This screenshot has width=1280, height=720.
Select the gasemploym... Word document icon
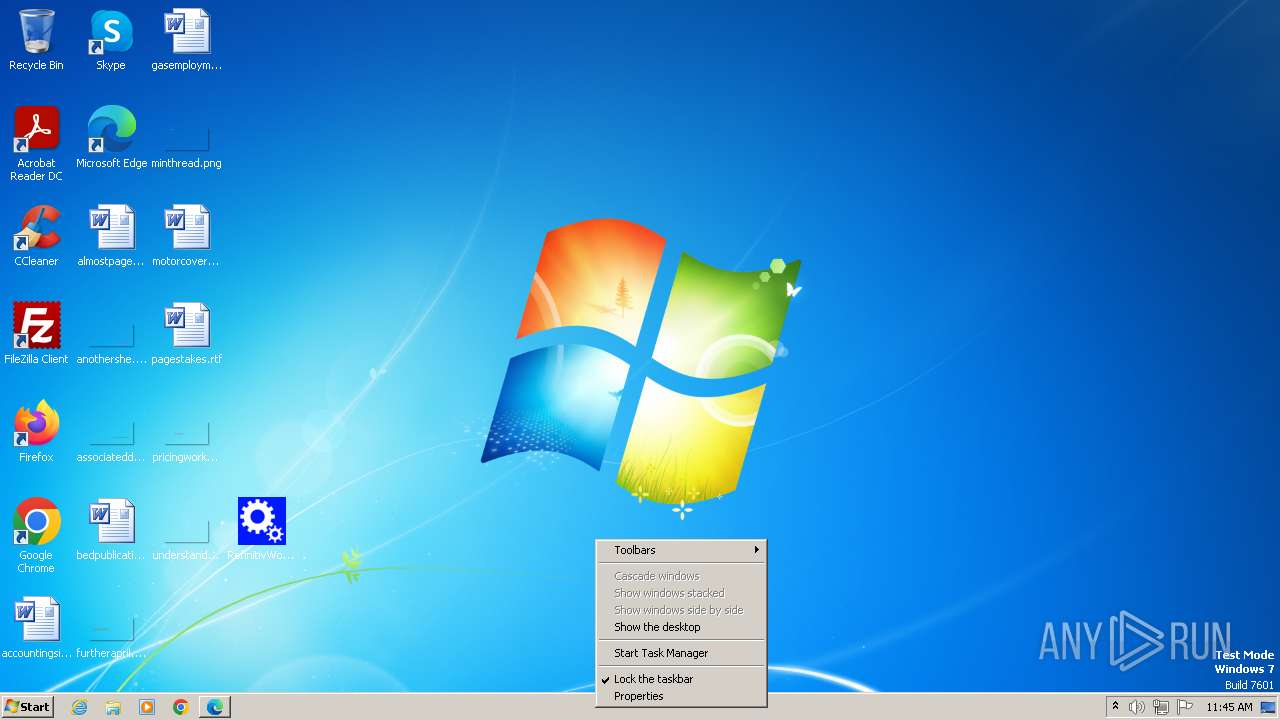point(187,40)
